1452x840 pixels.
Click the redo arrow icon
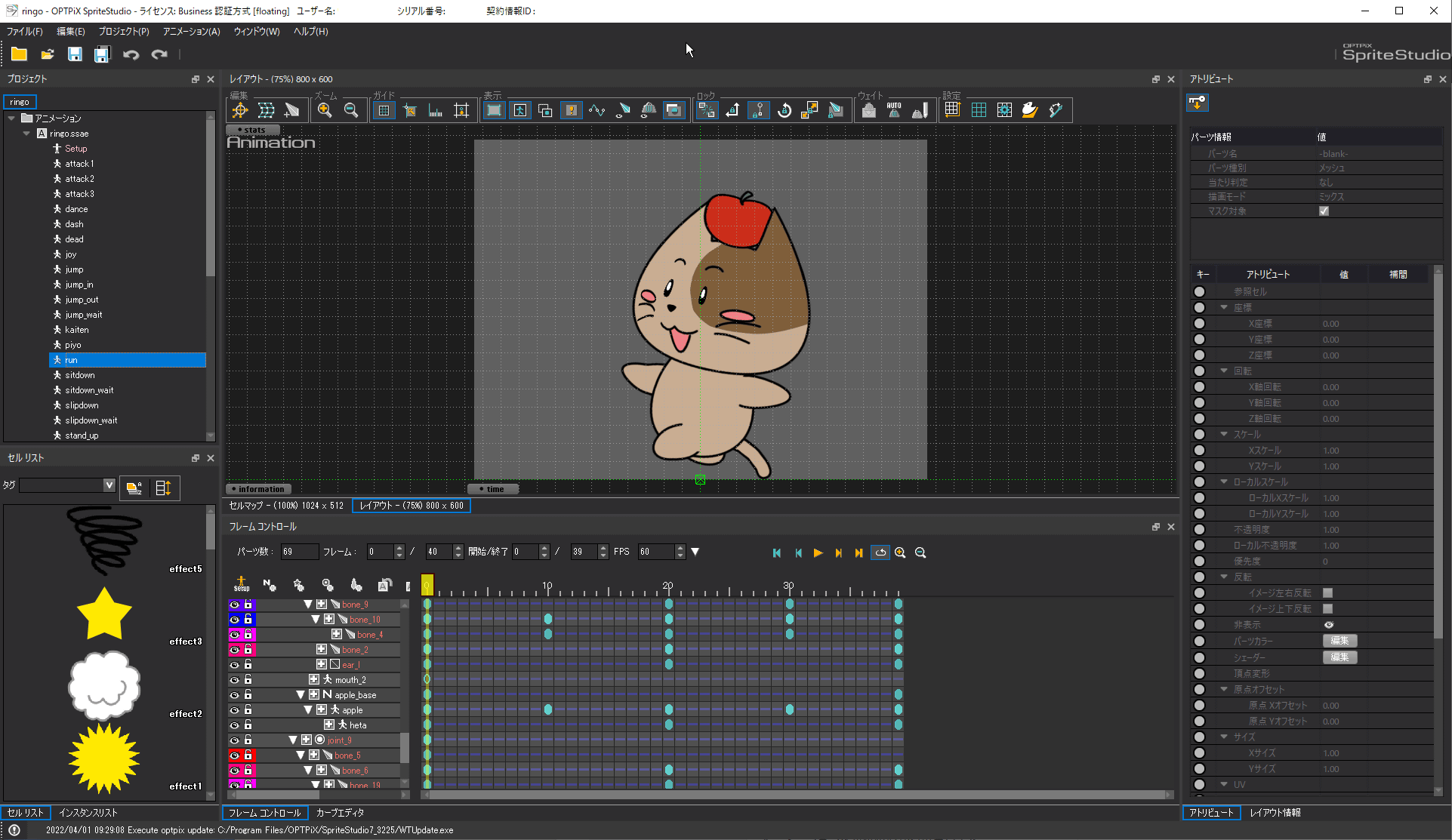(159, 54)
